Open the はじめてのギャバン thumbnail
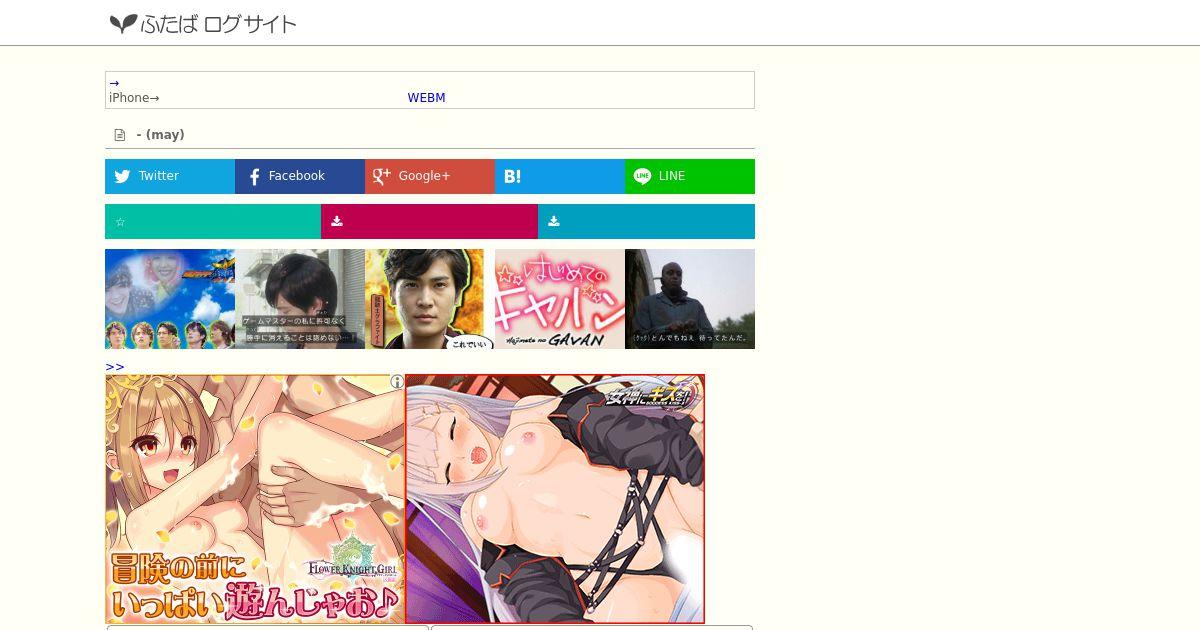 [560, 299]
